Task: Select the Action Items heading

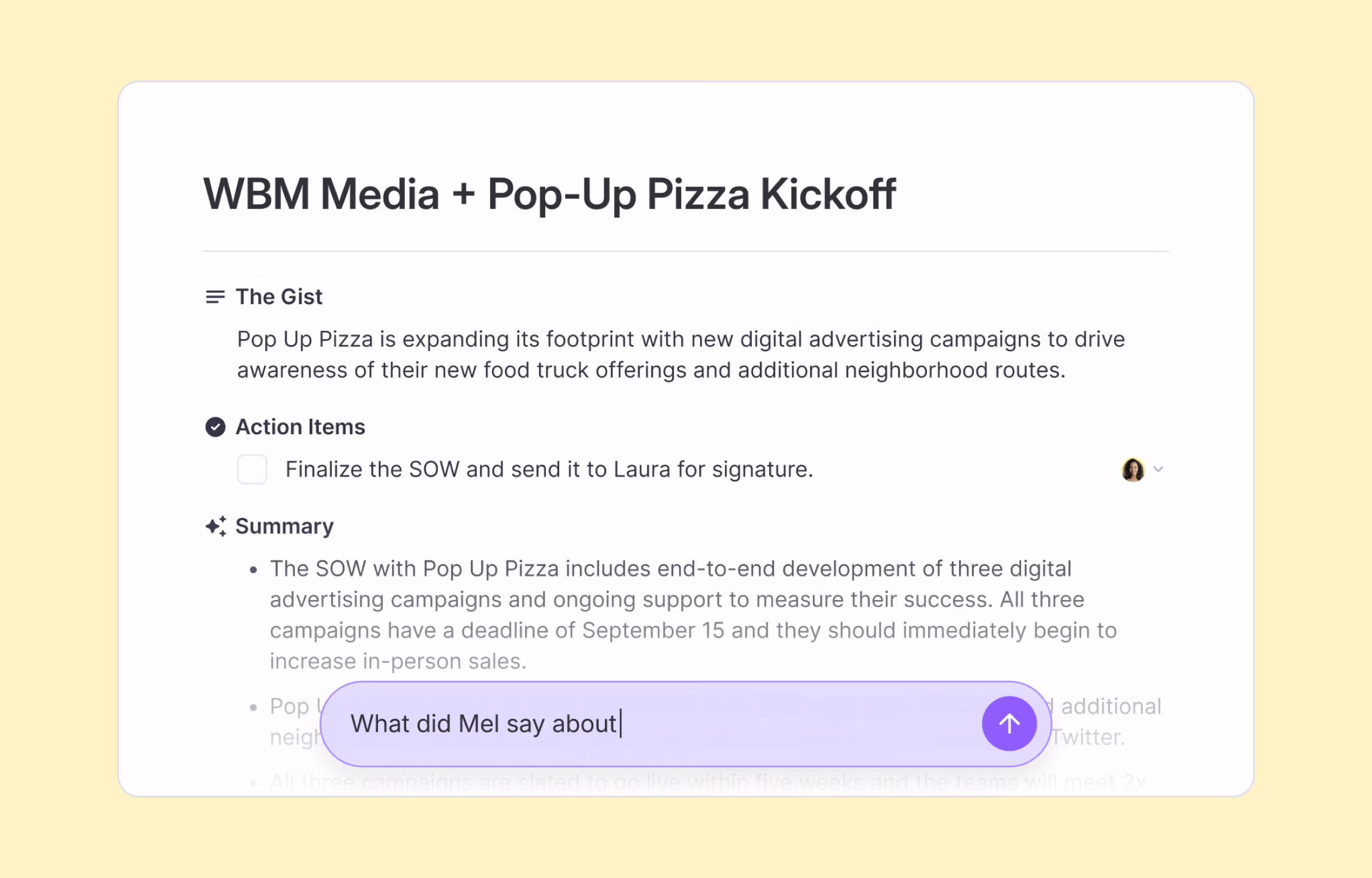Action: pos(300,427)
